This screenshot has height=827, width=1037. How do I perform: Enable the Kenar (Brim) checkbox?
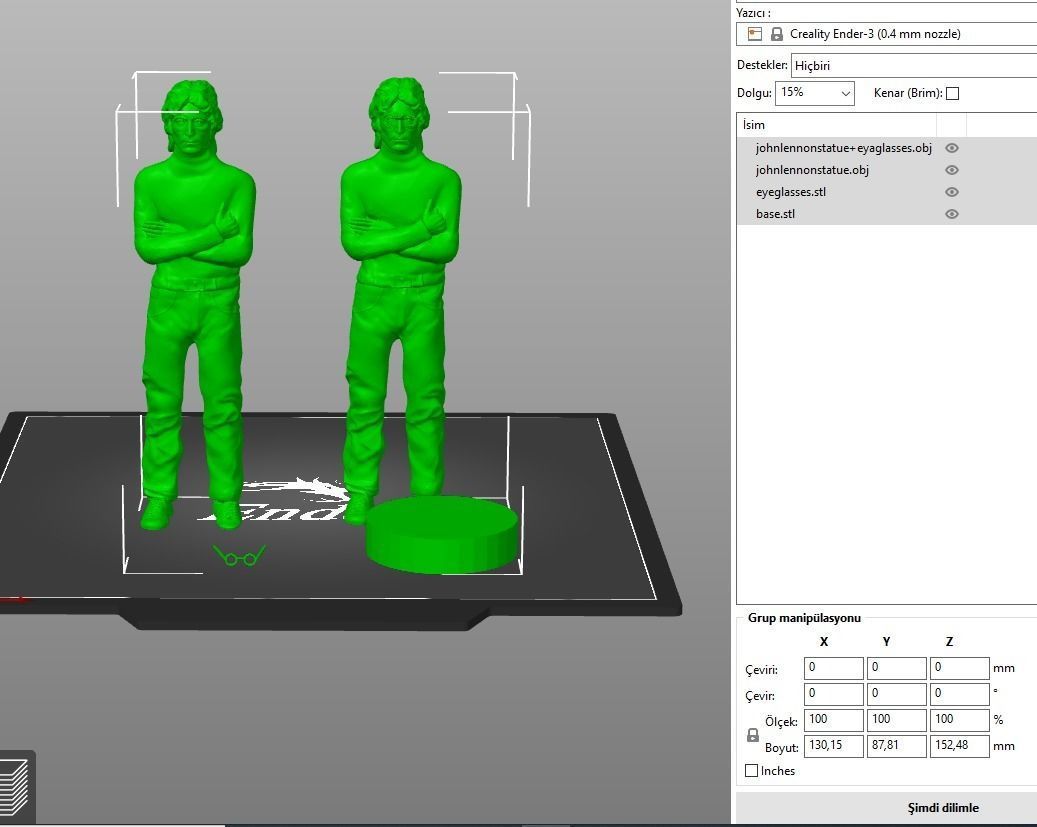pos(952,93)
